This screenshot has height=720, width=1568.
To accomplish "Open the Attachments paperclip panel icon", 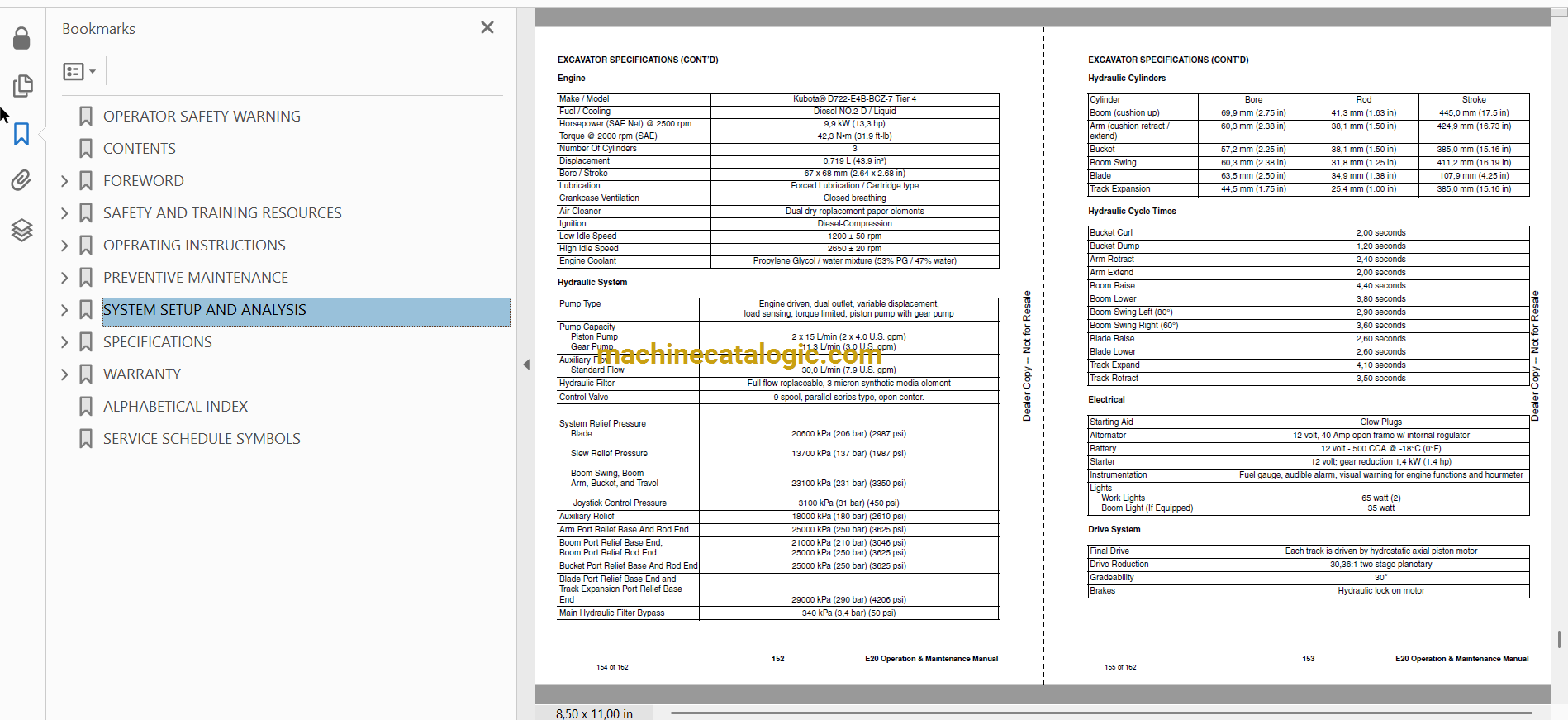I will click(x=22, y=181).
